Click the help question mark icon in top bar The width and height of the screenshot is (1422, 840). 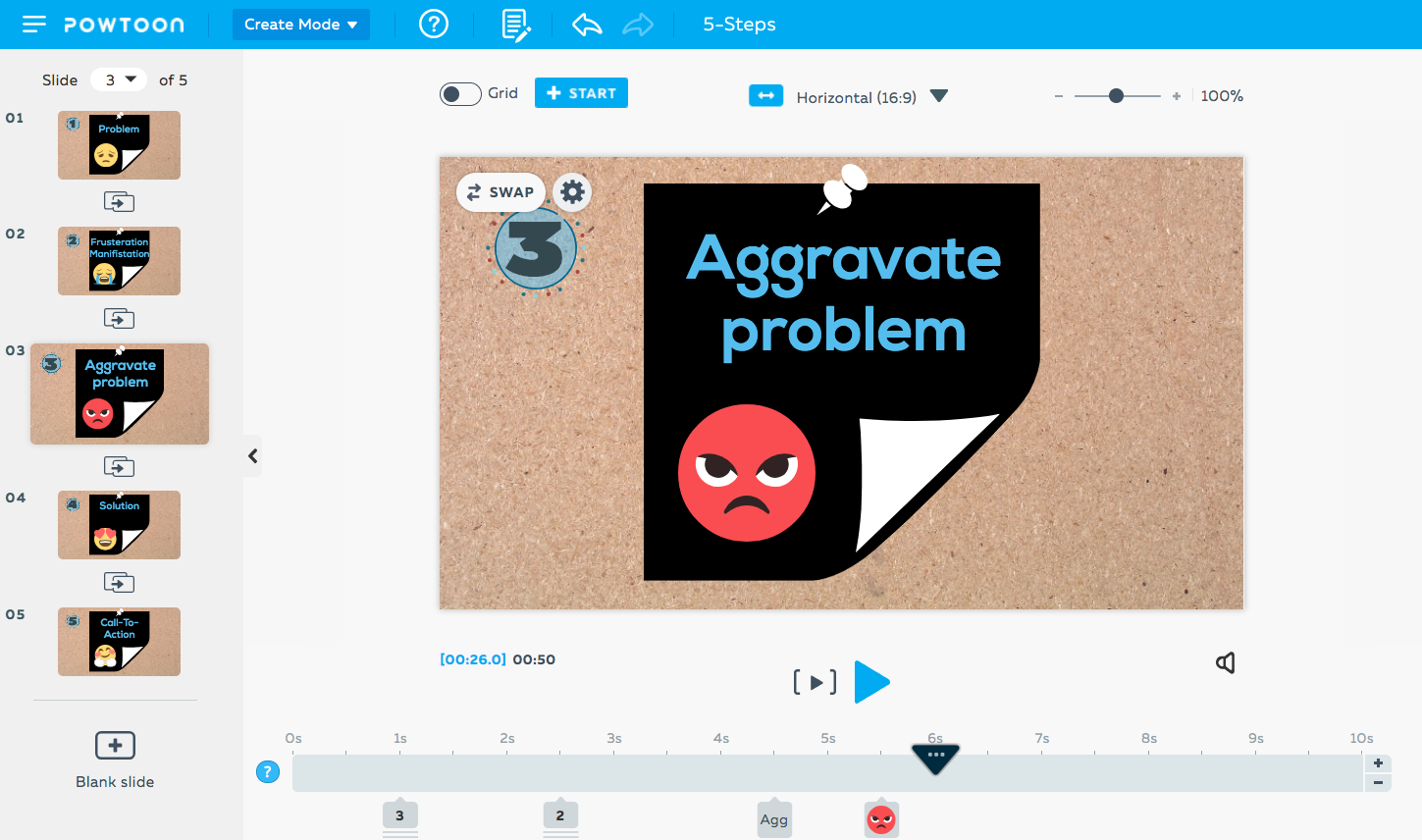(434, 25)
